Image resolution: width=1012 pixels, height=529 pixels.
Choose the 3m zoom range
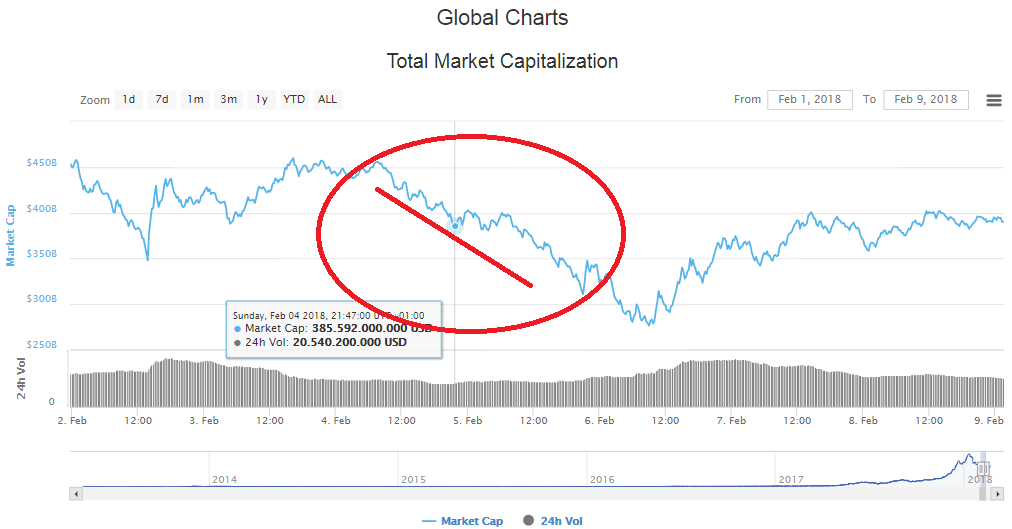229,99
